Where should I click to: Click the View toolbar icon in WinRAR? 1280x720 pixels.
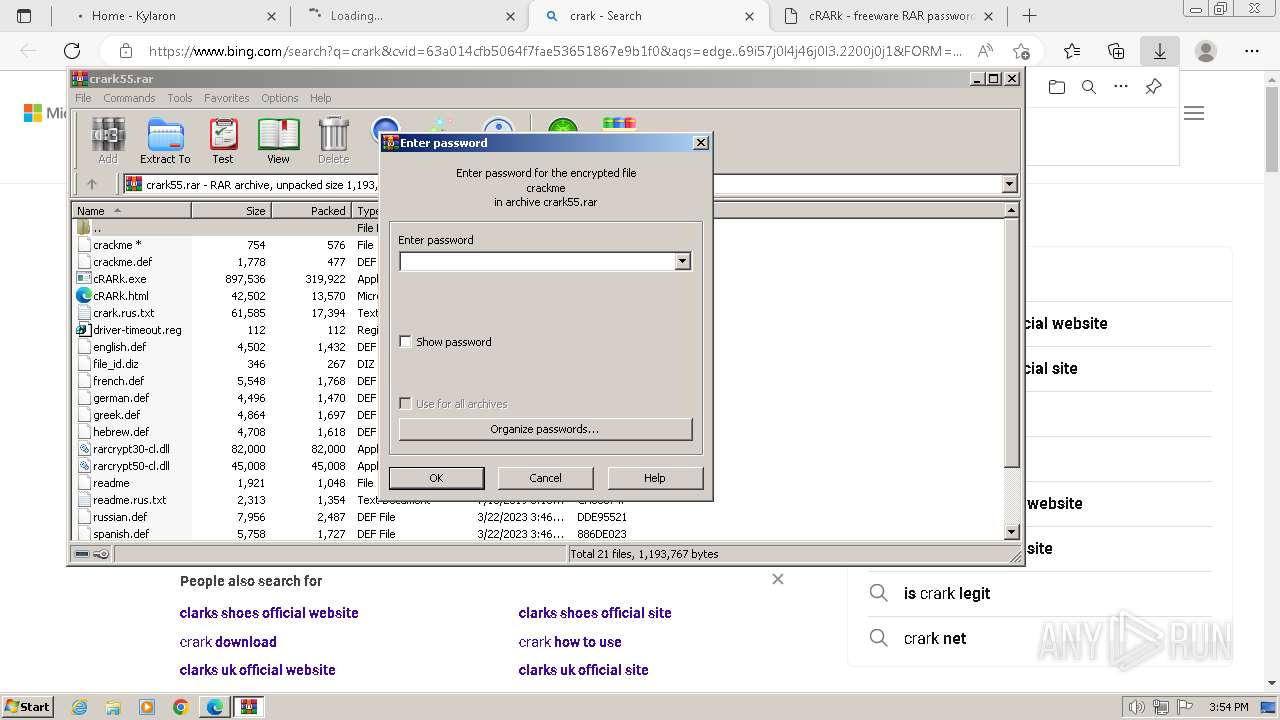tap(278, 140)
